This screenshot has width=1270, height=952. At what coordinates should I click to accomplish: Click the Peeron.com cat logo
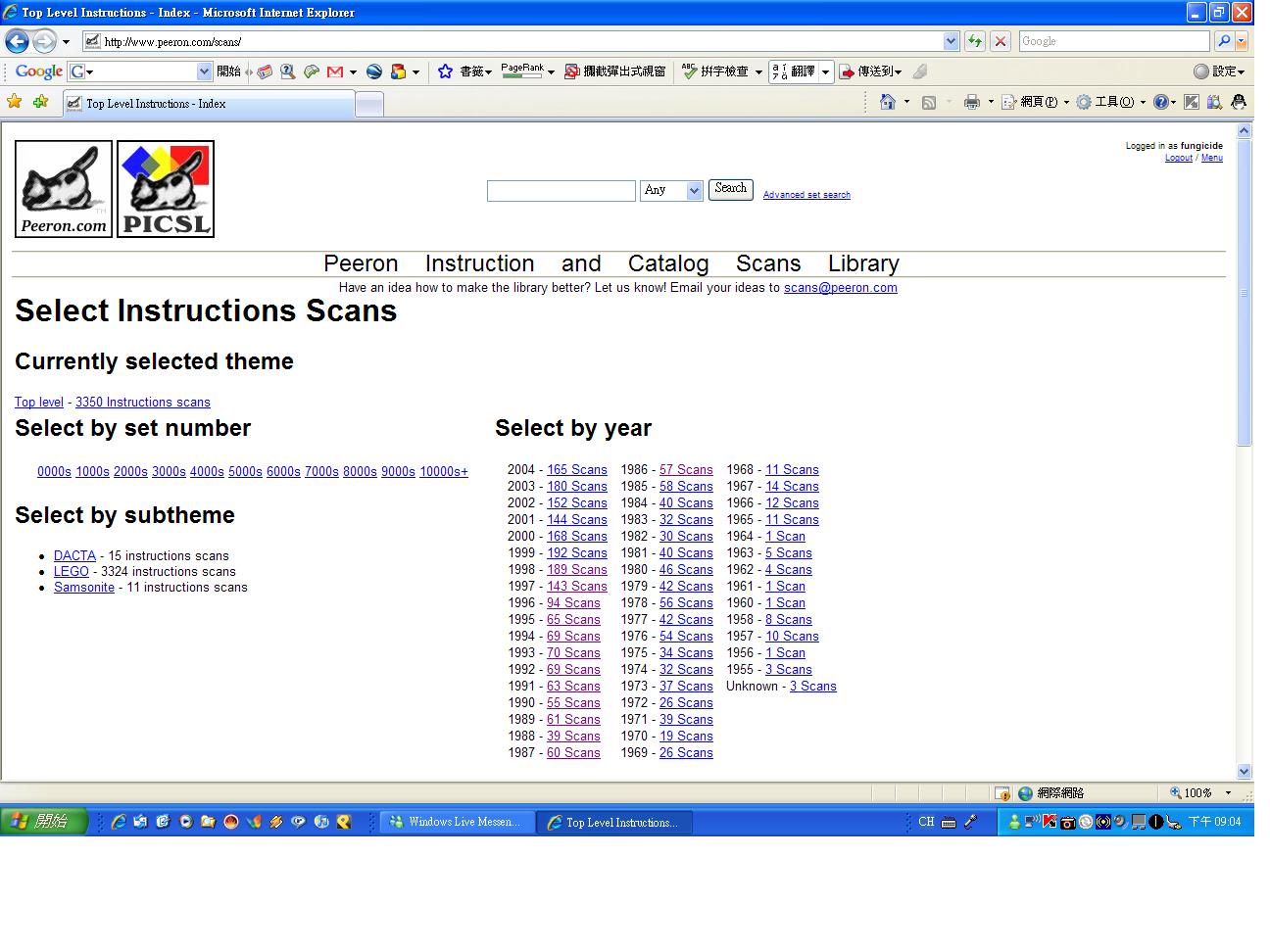point(64,189)
